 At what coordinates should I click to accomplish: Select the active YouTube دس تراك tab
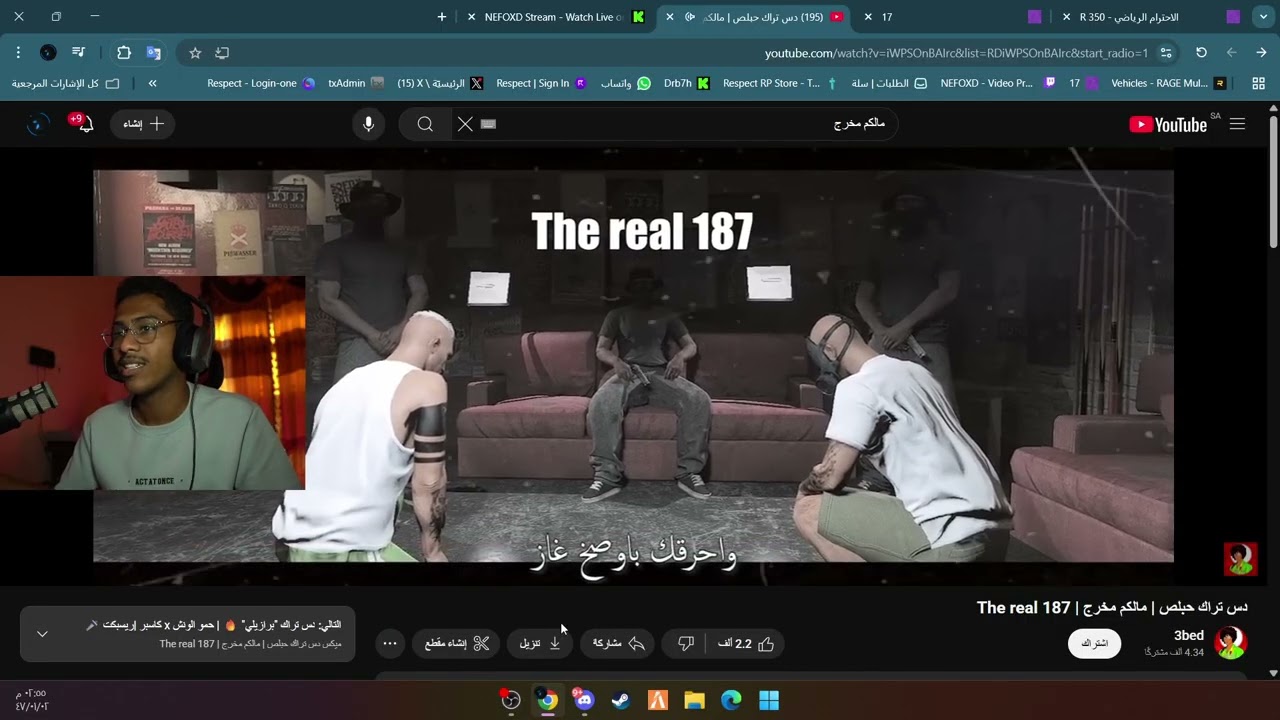[755, 17]
